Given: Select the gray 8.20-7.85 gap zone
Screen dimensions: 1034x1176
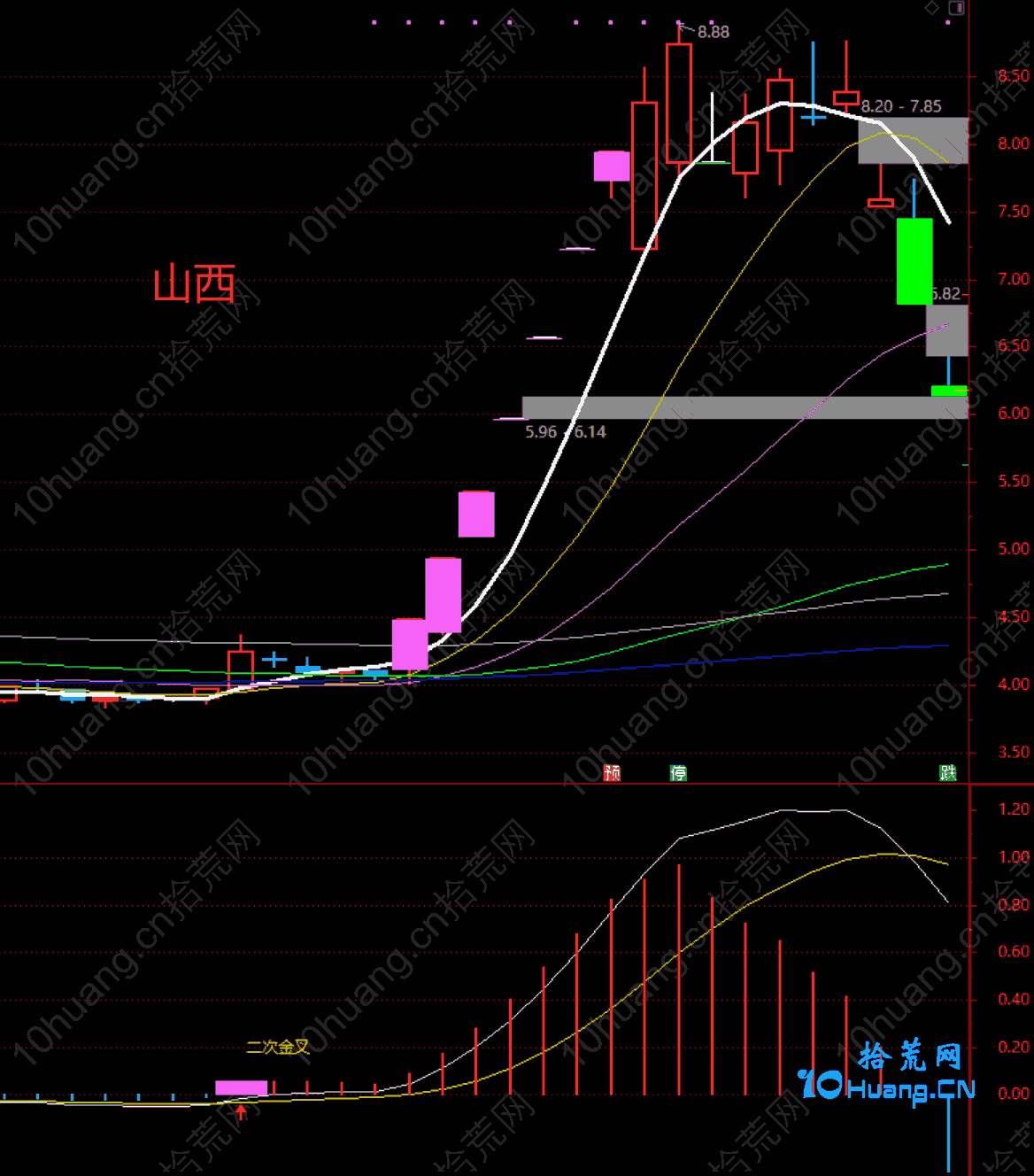Looking at the screenshot, I should pos(913,140).
